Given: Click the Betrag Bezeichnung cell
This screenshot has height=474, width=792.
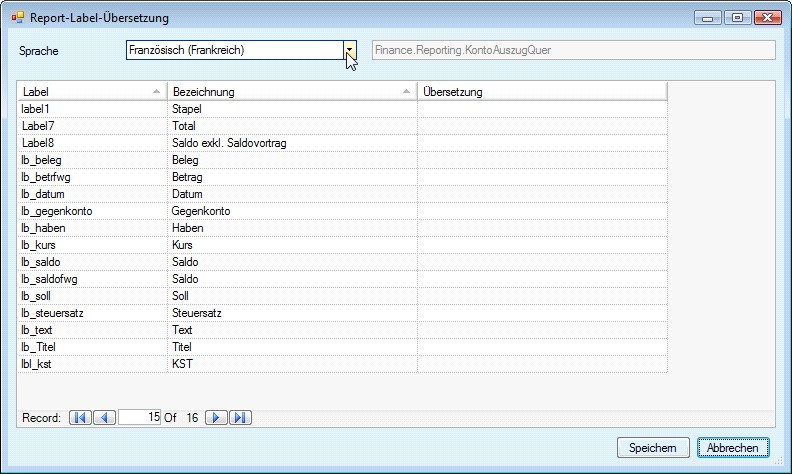Looking at the screenshot, I should point(292,177).
